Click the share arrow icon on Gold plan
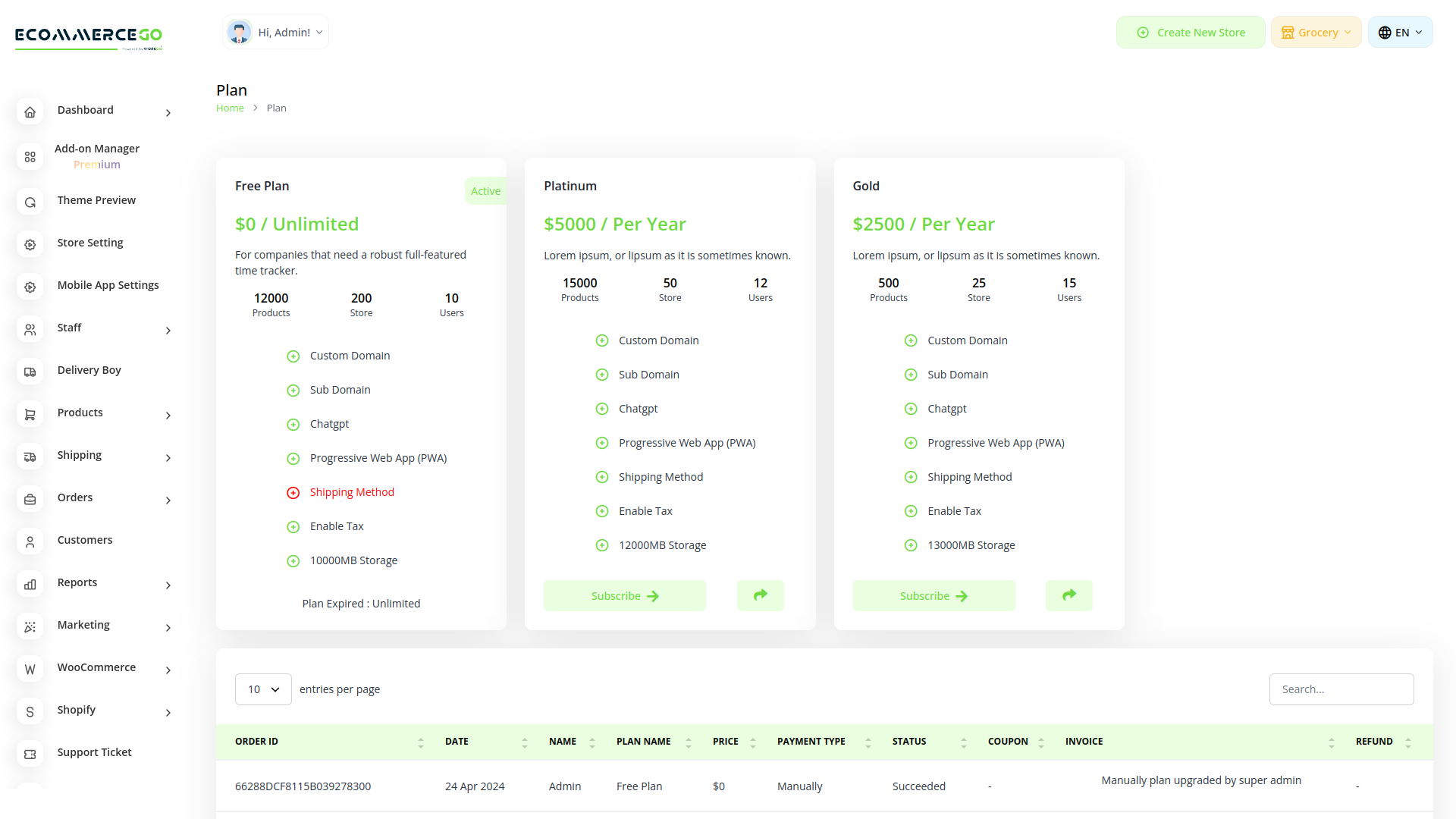The image size is (1456, 819). pos(1068,595)
